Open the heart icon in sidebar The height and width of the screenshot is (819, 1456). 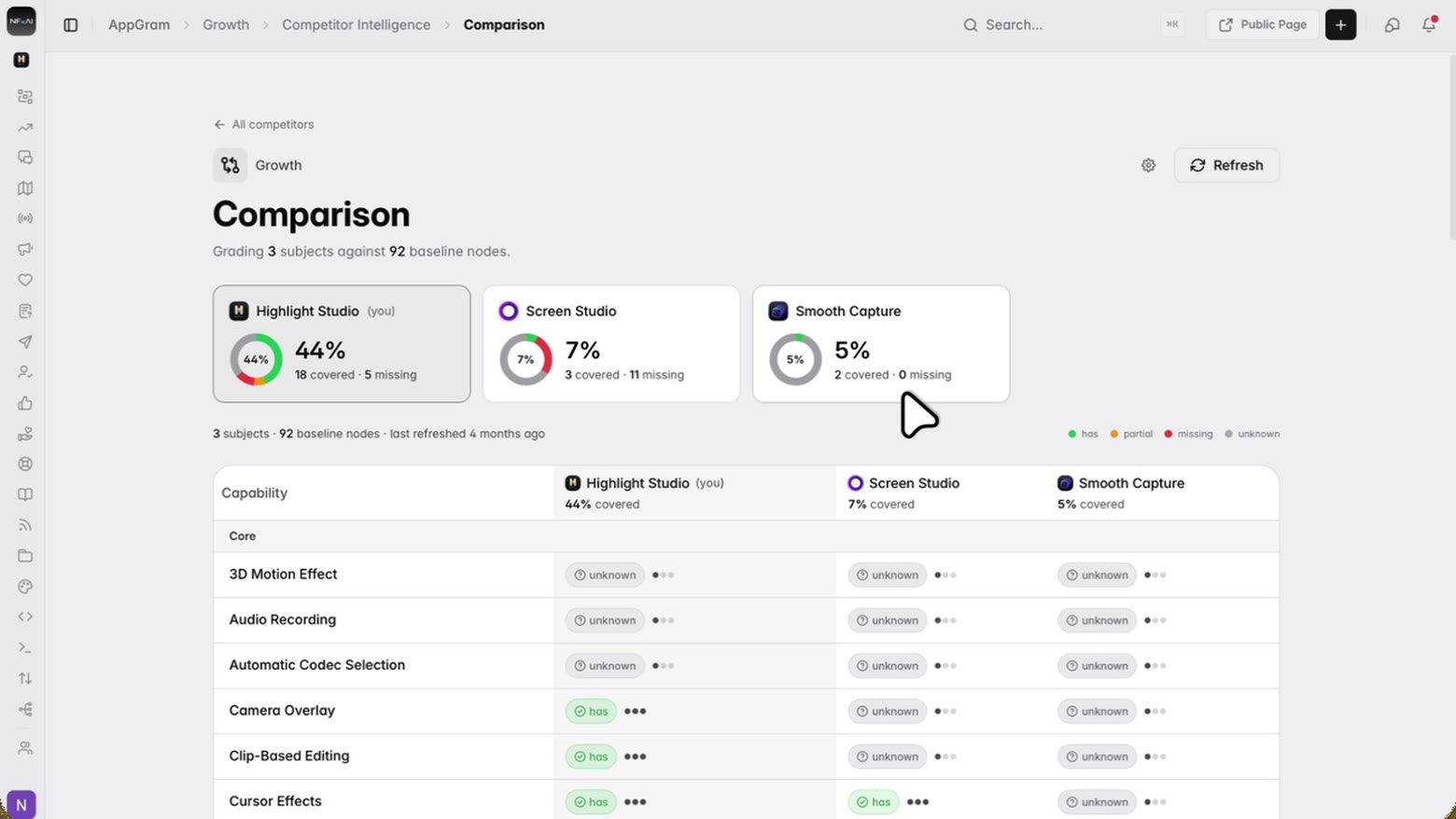pos(25,280)
